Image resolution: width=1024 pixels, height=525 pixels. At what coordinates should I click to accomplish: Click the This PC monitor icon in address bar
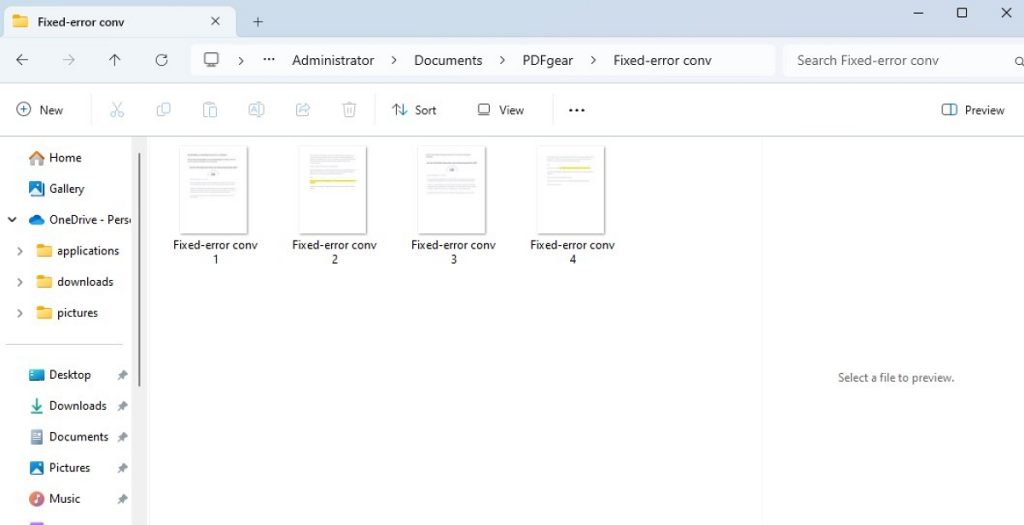click(x=211, y=60)
